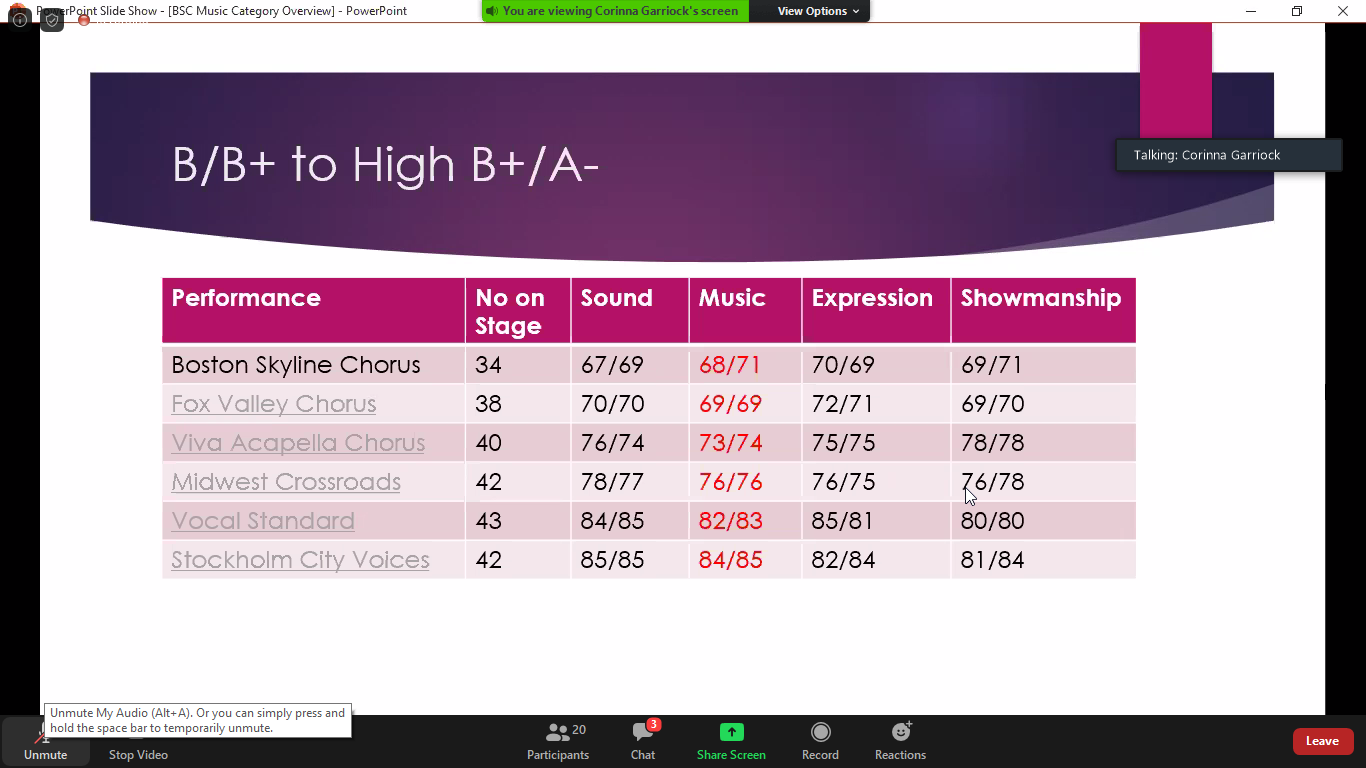The width and height of the screenshot is (1366, 768).
Task: Start recording with the Record button
Action: (820, 742)
